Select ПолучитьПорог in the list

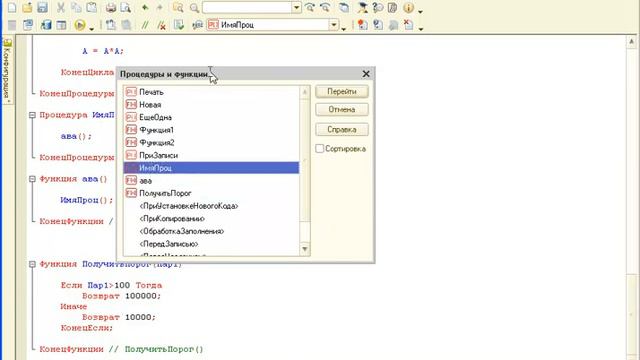pyautogui.click(x=211, y=193)
